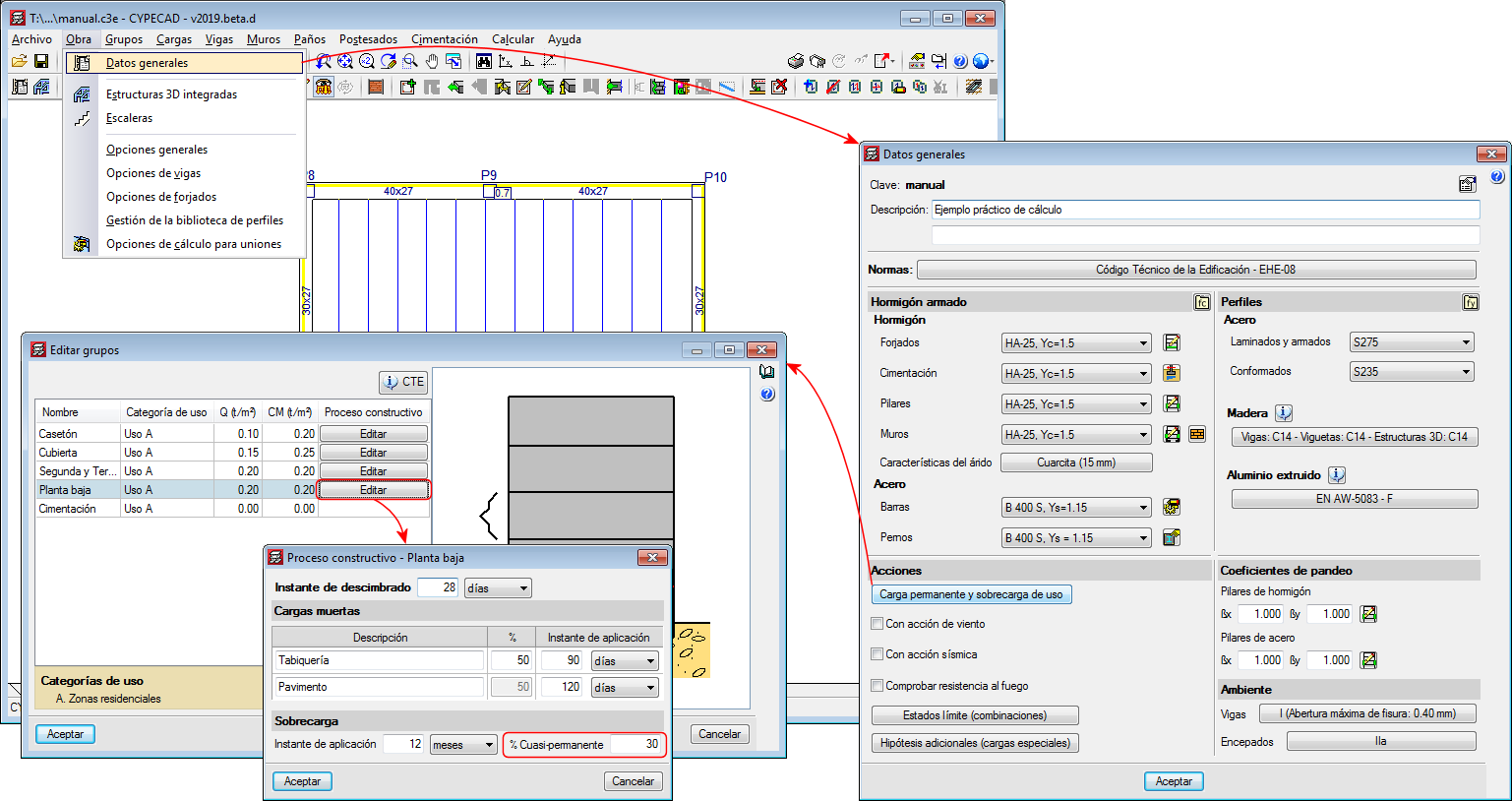This screenshot has width=1512, height=801.
Task: Open the Cimentación menu
Action: (x=445, y=39)
